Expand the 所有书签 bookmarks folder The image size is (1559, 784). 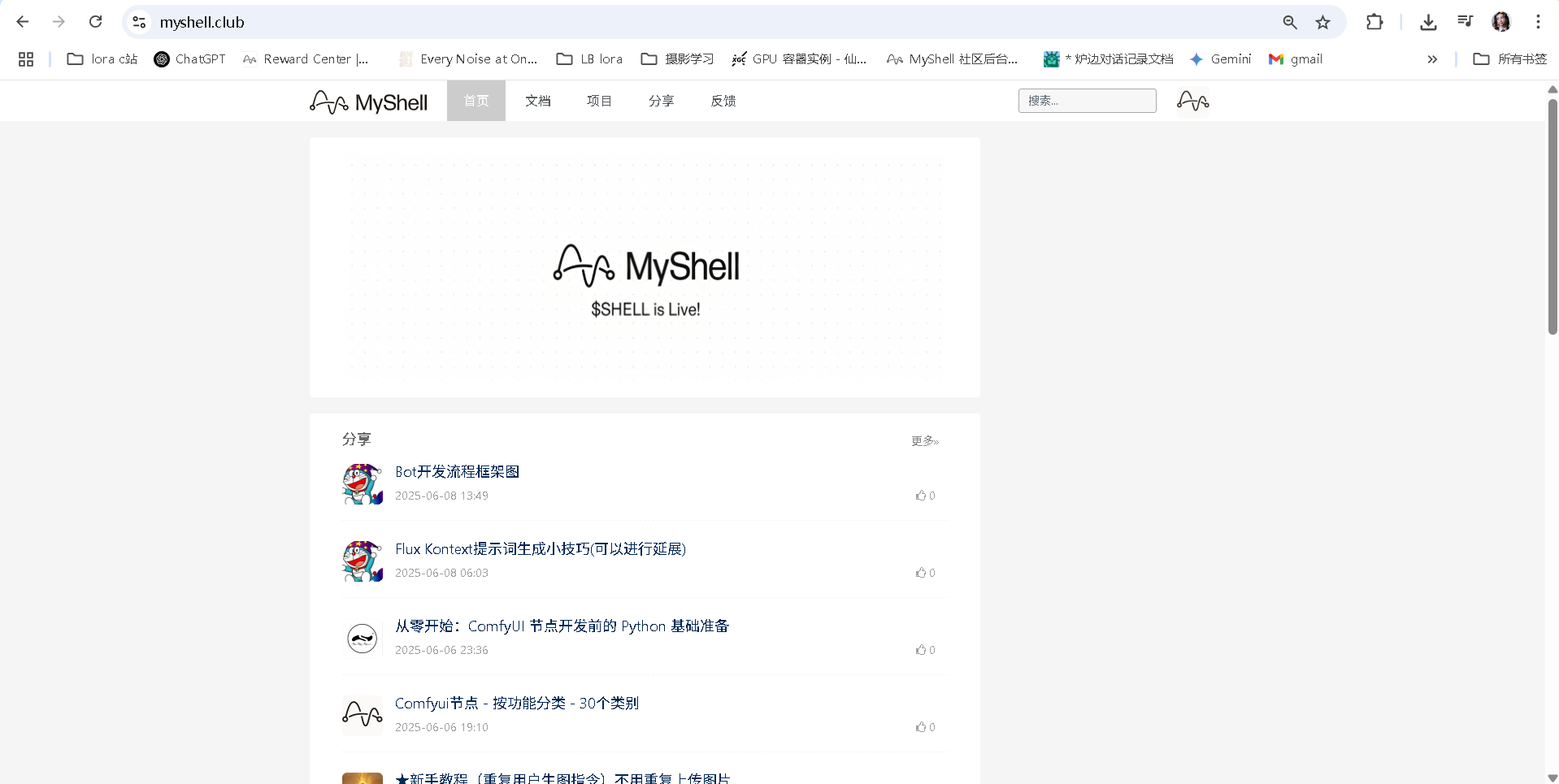[1510, 59]
